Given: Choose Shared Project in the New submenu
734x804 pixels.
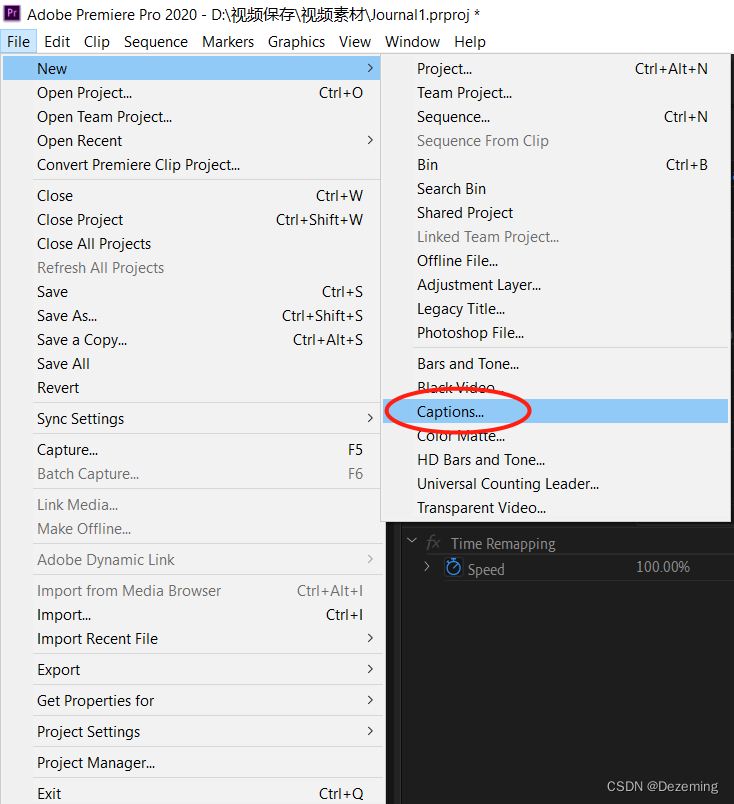Looking at the screenshot, I should (x=556, y=212).
